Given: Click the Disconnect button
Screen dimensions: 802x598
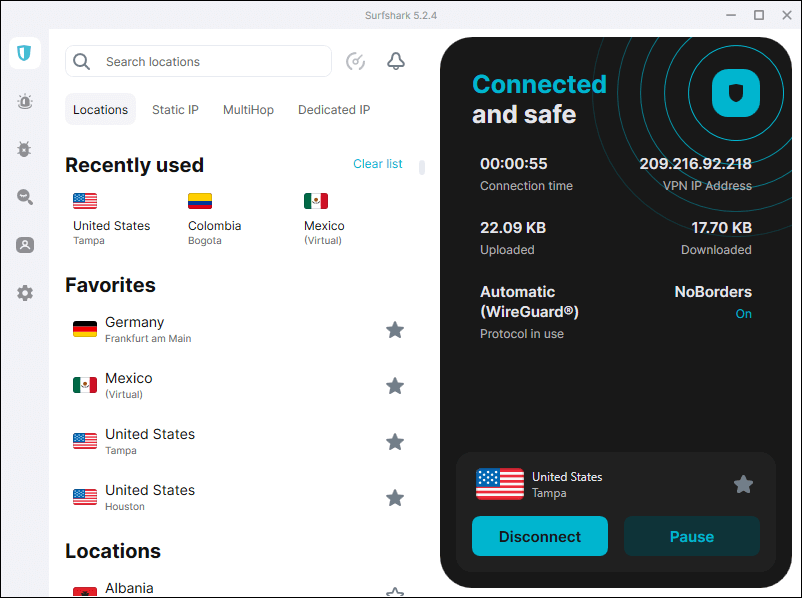Looking at the screenshot, I should [x=540, y=536].
